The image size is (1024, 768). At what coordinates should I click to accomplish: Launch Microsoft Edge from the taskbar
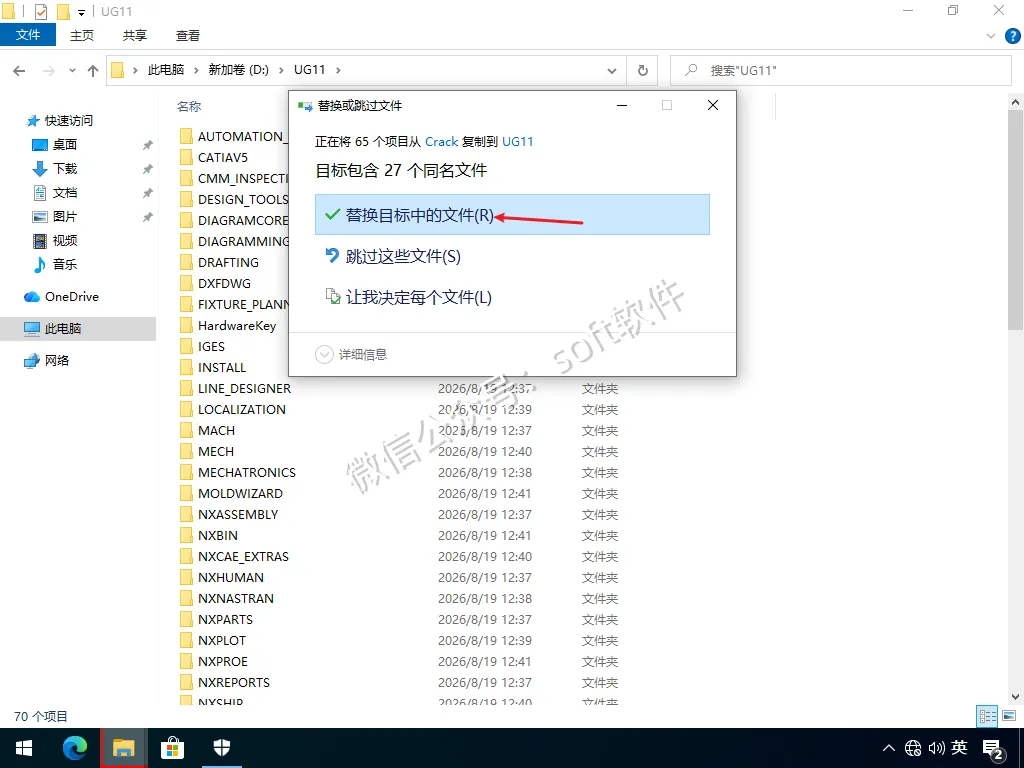[74, 748]
